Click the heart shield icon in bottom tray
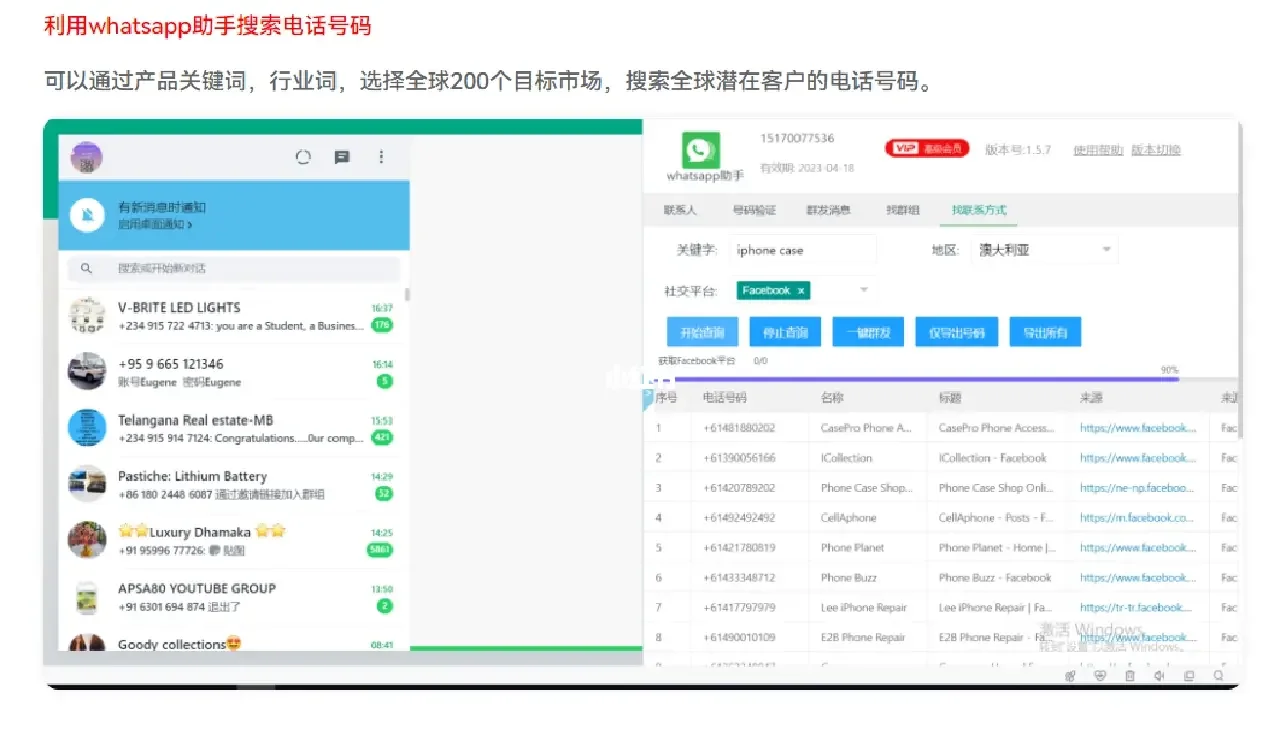 [1100, 676]
